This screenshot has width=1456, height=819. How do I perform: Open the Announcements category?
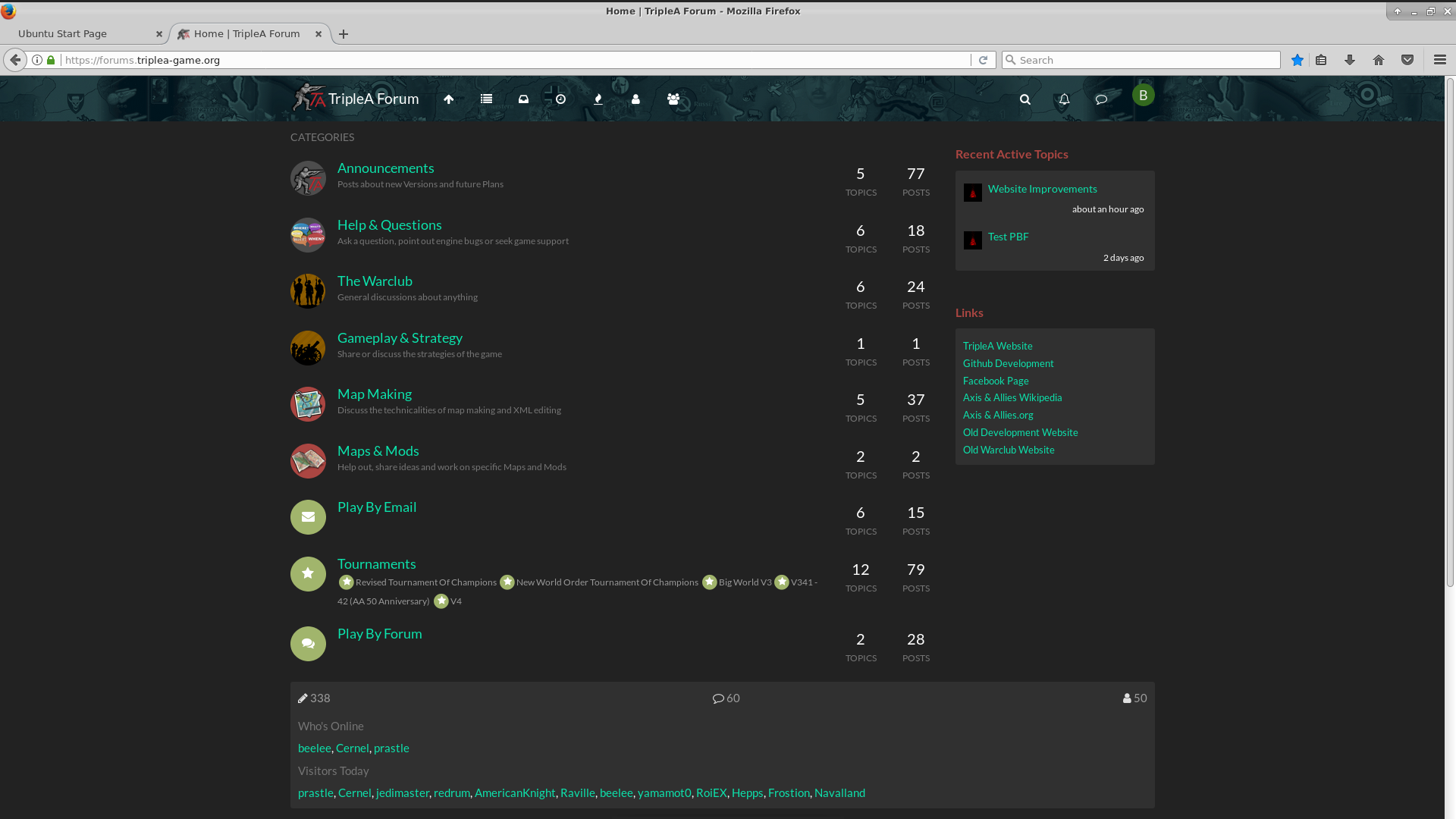coord(385,168)
